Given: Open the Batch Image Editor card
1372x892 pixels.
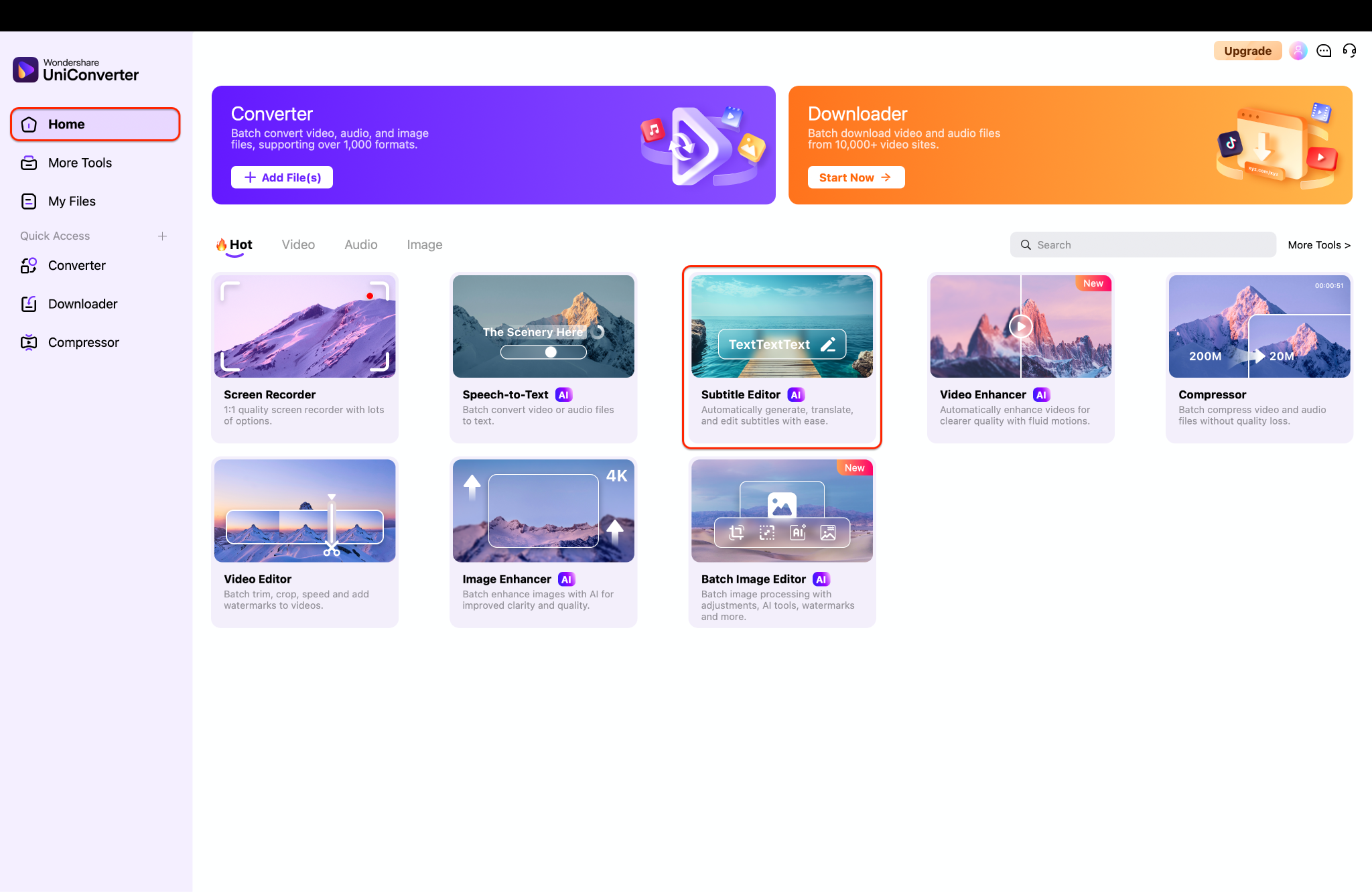Looking at the screenshot, I should pos(782,542).
